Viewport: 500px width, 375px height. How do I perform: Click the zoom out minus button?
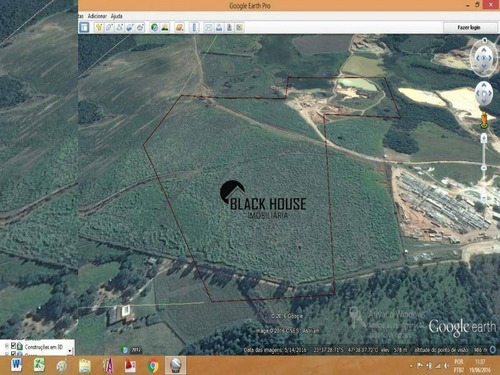484,197
